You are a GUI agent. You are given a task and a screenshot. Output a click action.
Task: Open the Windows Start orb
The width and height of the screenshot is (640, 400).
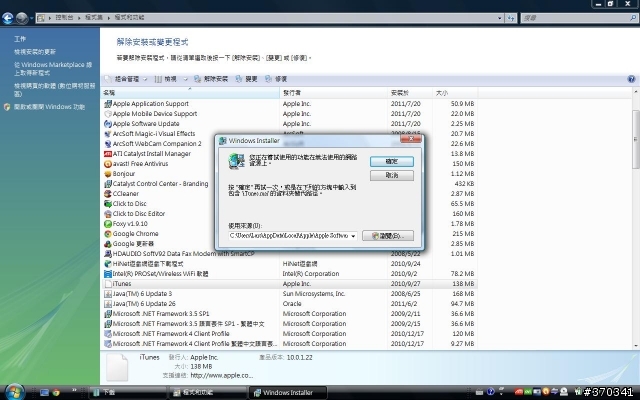(x=15, y=392)
